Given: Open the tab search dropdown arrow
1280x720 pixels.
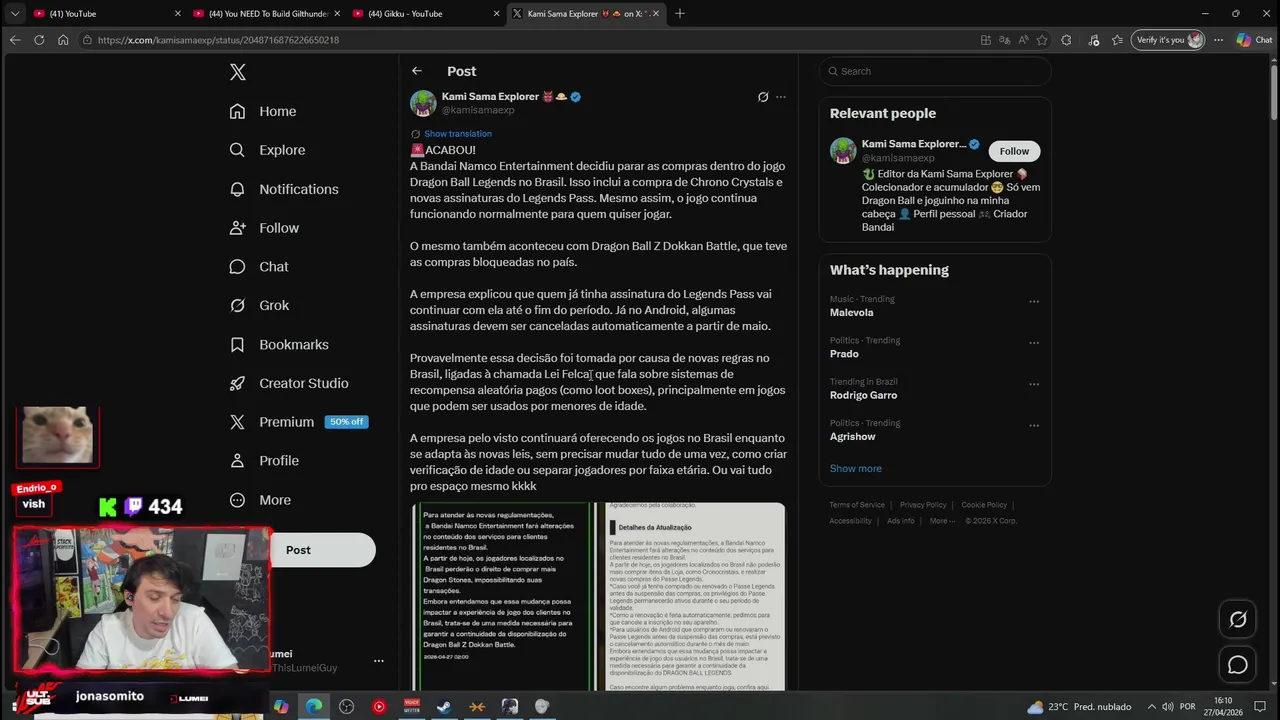Looking at the screenshot, I should click(14, 13).
